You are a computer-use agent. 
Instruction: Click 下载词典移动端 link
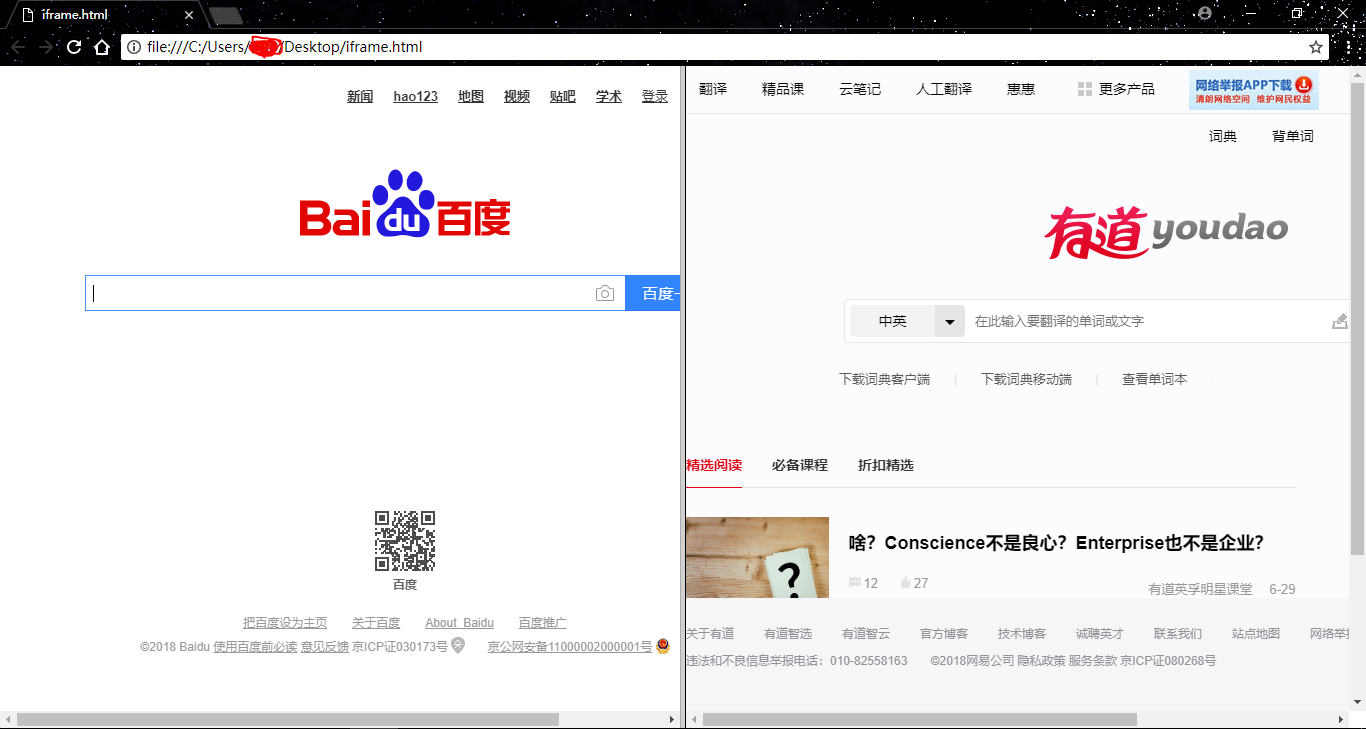[1026, 379]
